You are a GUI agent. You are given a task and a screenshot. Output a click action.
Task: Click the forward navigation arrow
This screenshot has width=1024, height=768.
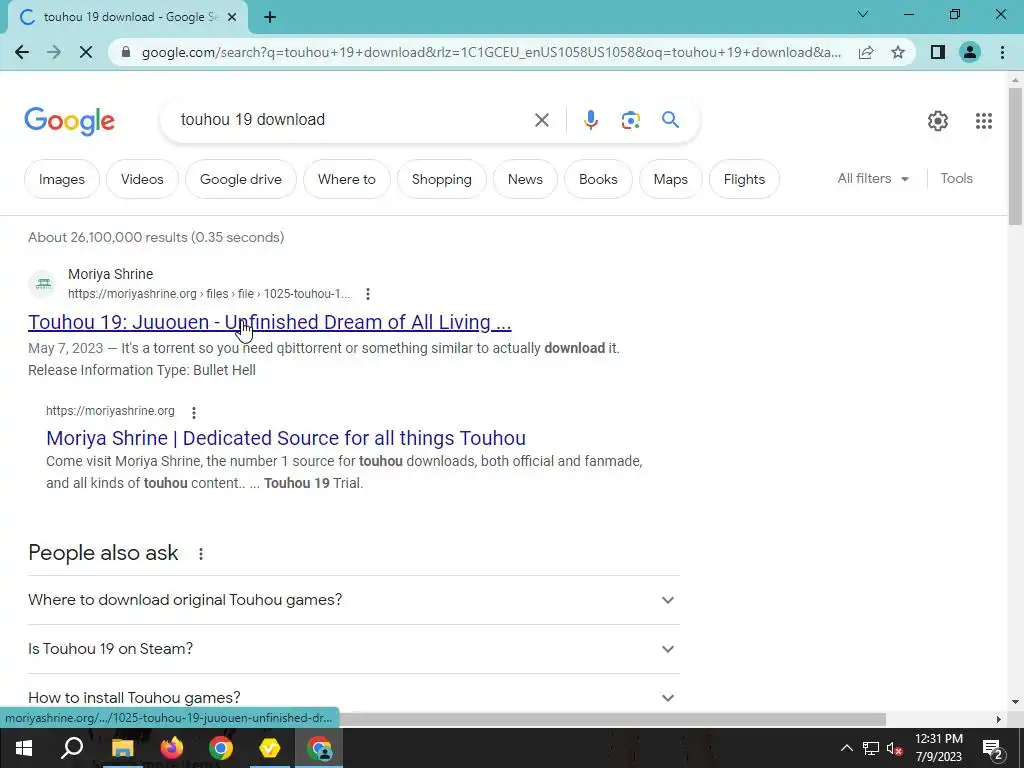pos(54,52)
